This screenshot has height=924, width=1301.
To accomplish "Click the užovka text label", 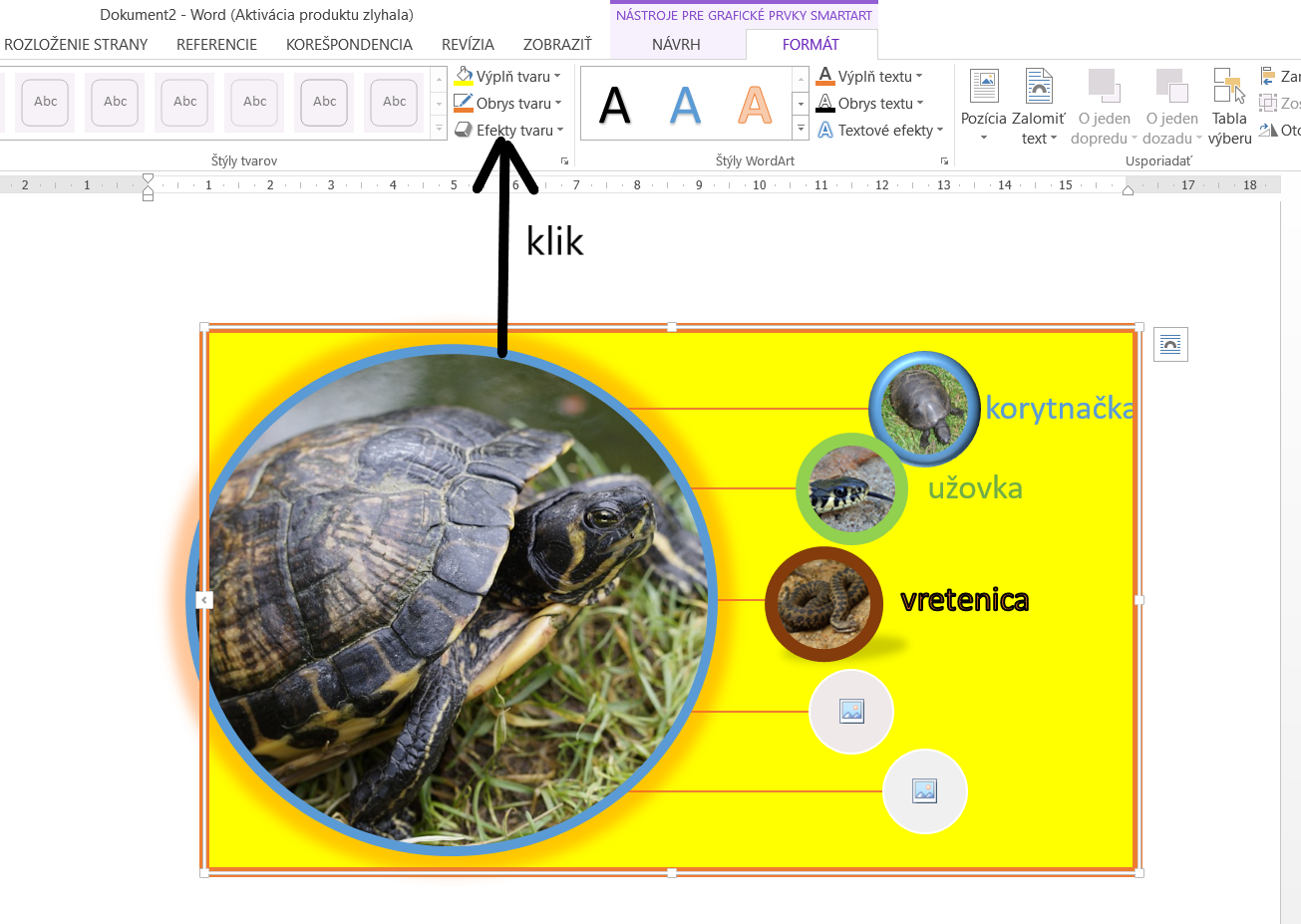I will tap(975, 488).
